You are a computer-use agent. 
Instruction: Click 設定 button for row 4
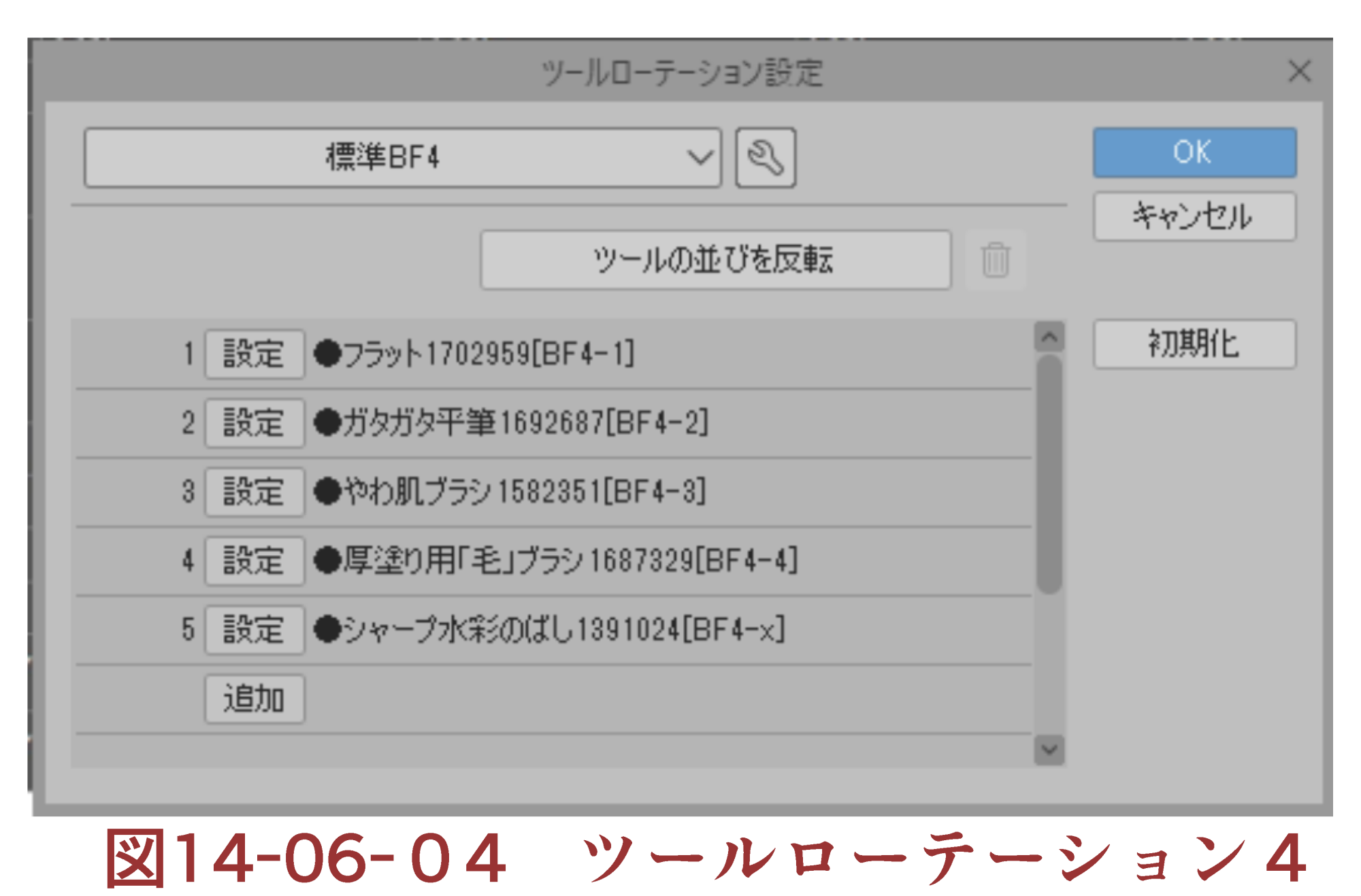click(x=255, y=561)
